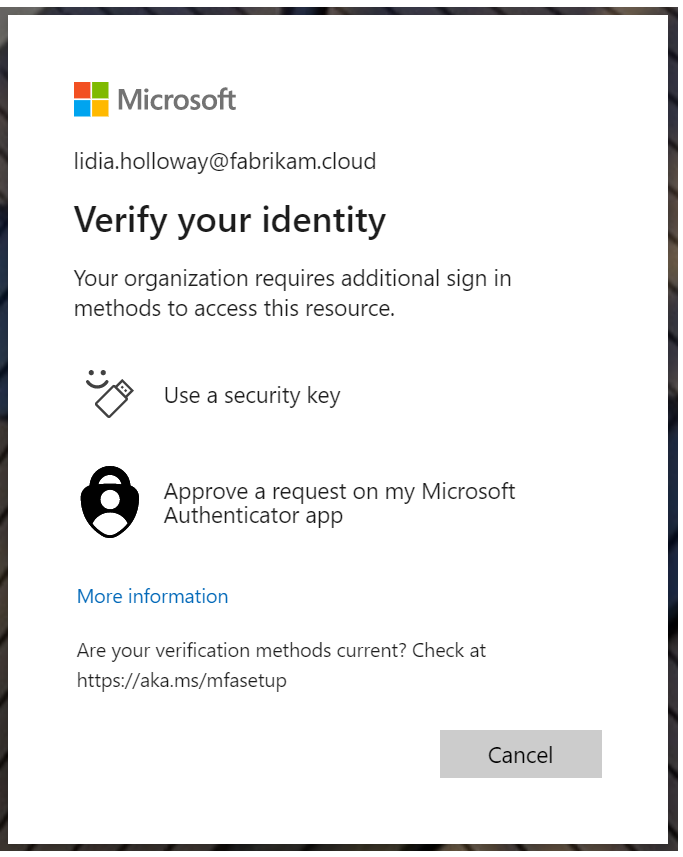
Task: Click the https://aka.ms/mfasetup URL text
Action: (182, 681)
